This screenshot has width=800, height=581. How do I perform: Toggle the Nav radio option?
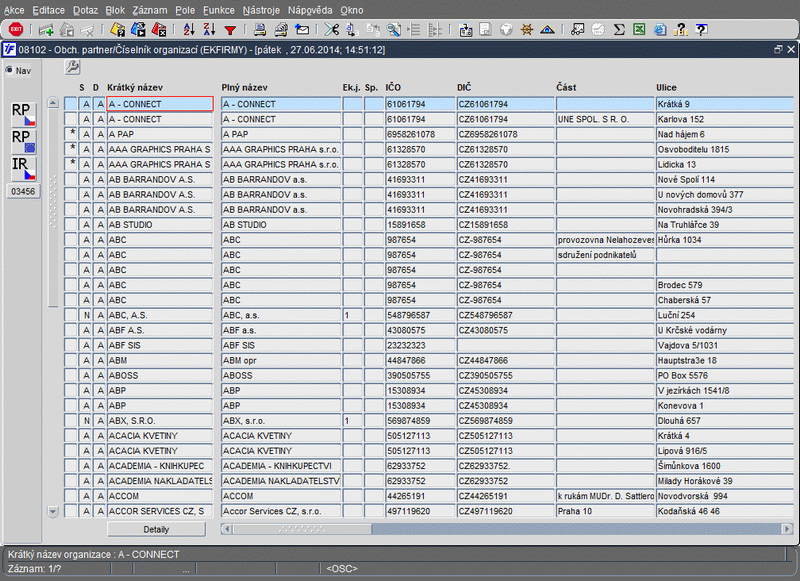(x=9, y=70)
